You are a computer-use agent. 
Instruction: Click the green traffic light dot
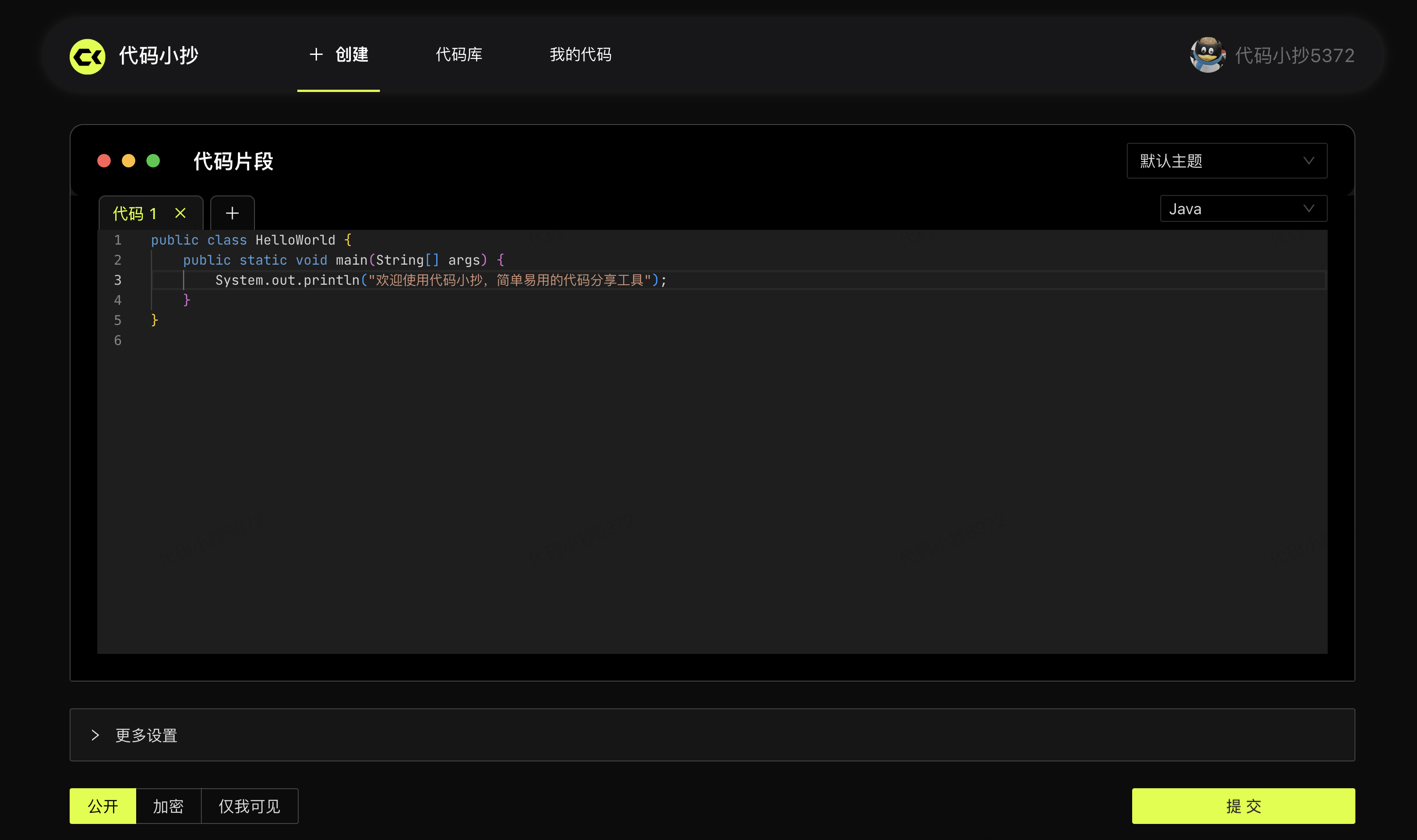pos(153,161)
